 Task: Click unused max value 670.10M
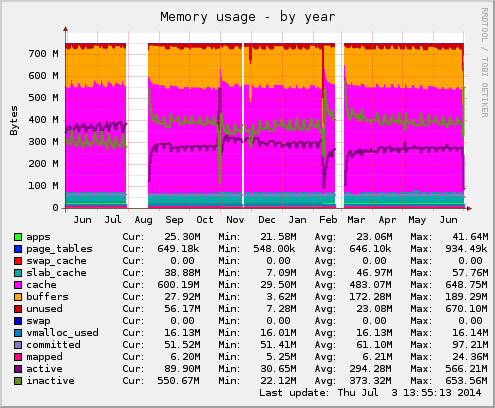pos(467,309)
